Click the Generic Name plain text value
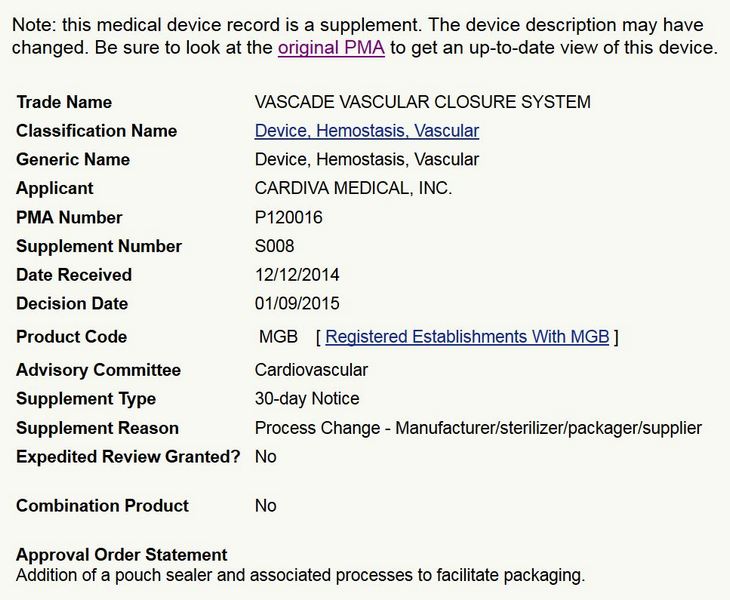 tap(366, 160)
